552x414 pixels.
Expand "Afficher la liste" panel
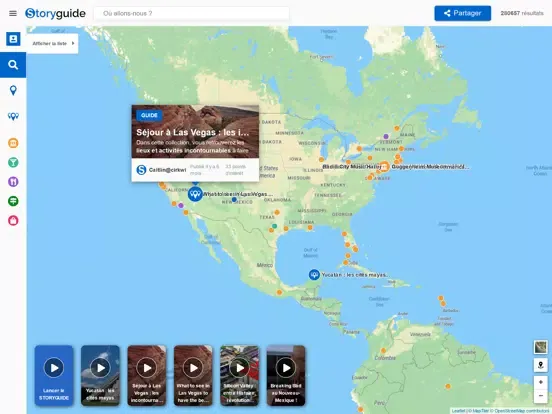53,43
